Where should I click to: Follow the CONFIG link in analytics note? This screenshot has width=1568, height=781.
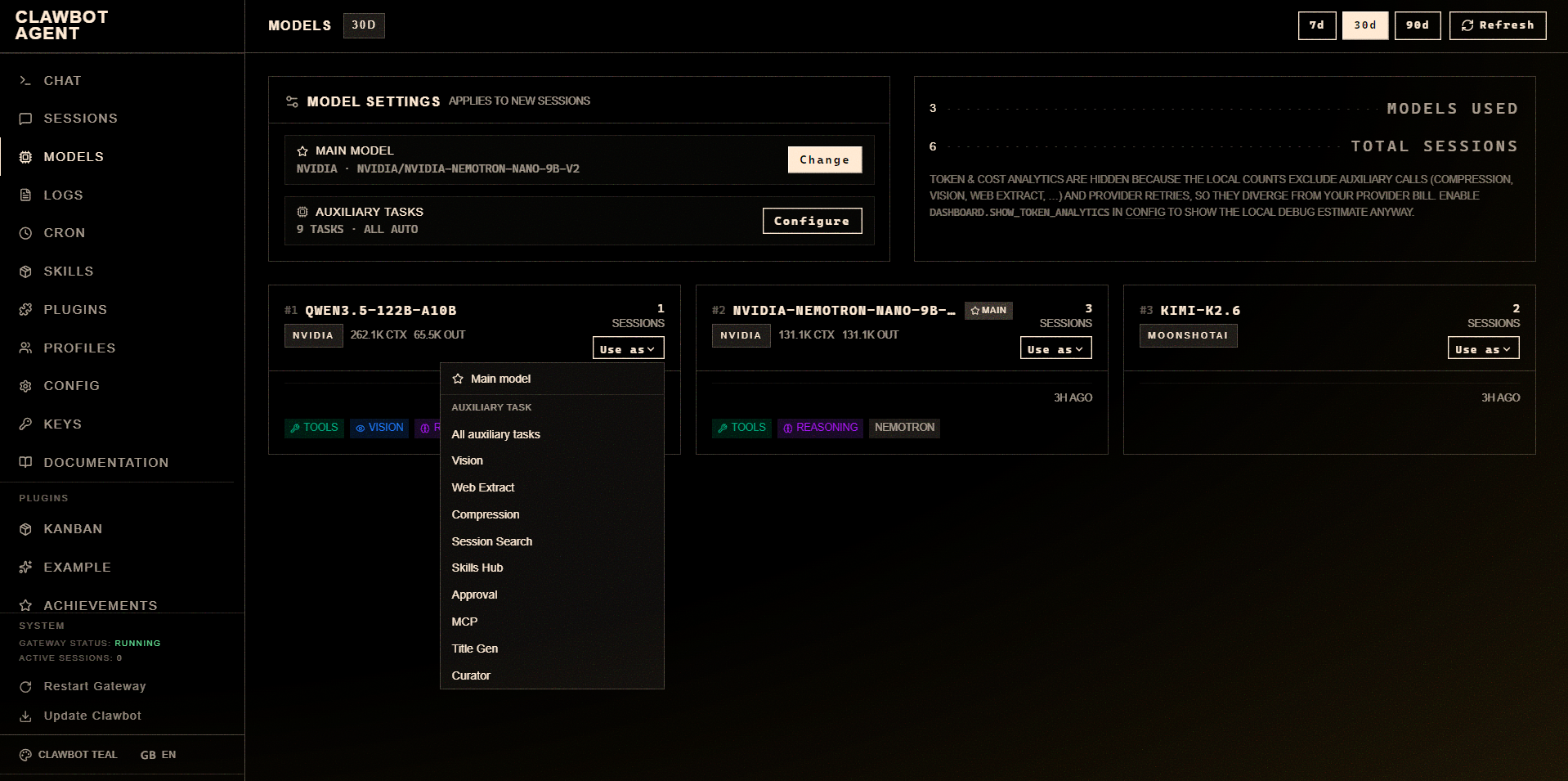coord(1145,212)
